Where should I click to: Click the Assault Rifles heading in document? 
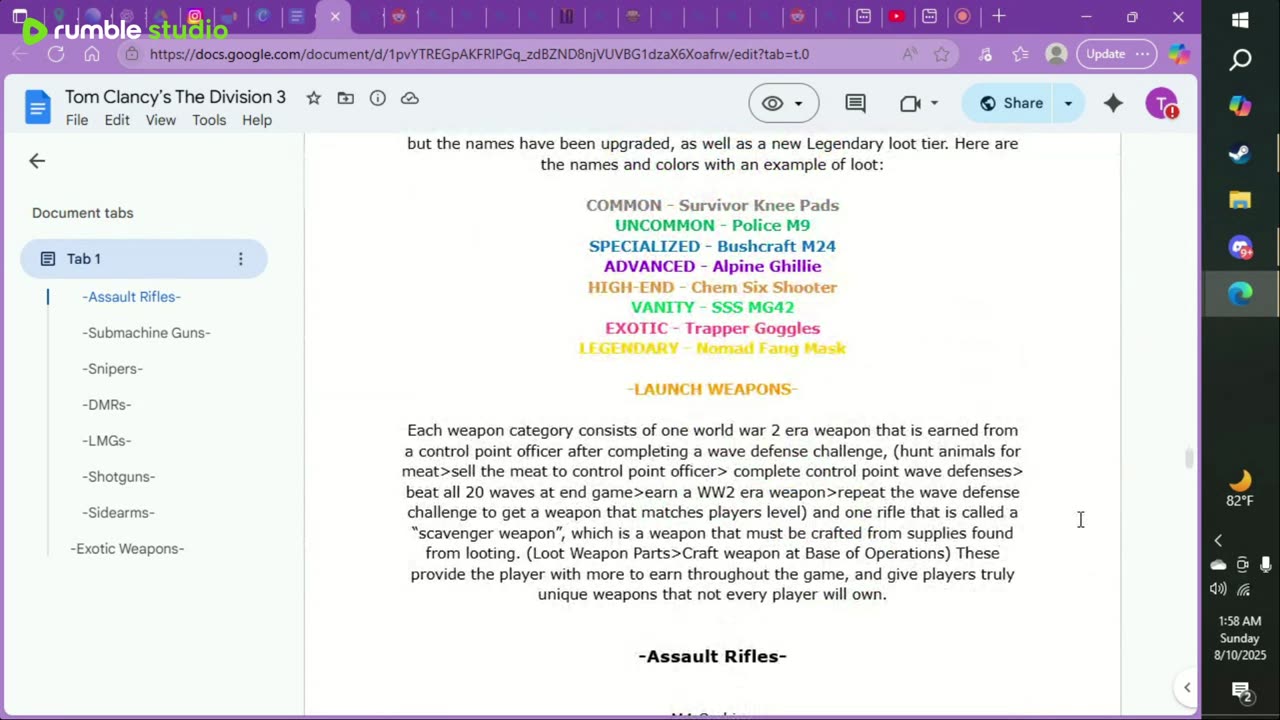pos(713,656)
